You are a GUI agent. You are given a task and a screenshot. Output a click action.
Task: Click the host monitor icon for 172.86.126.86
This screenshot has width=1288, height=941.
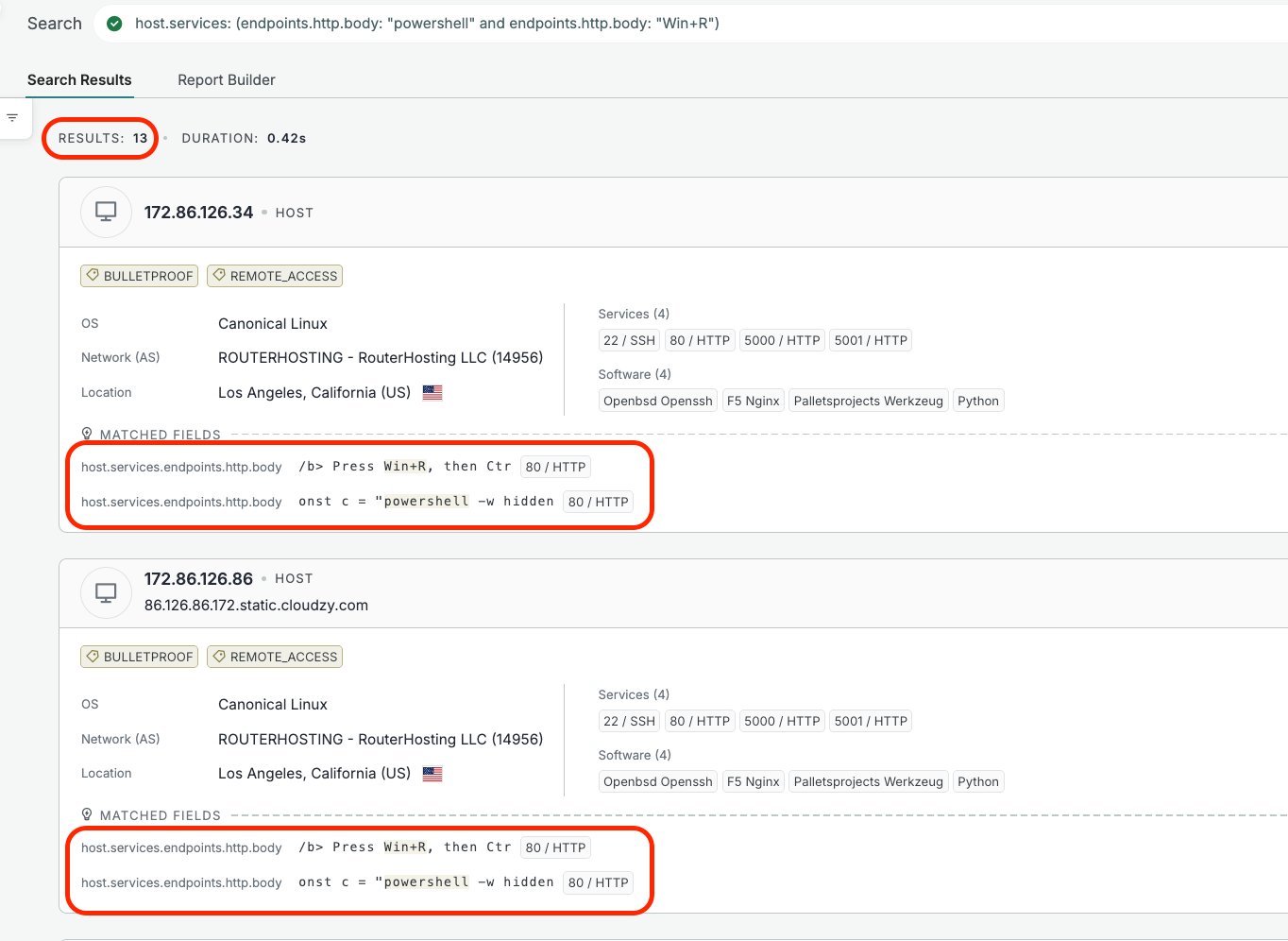tap(106, 592)
